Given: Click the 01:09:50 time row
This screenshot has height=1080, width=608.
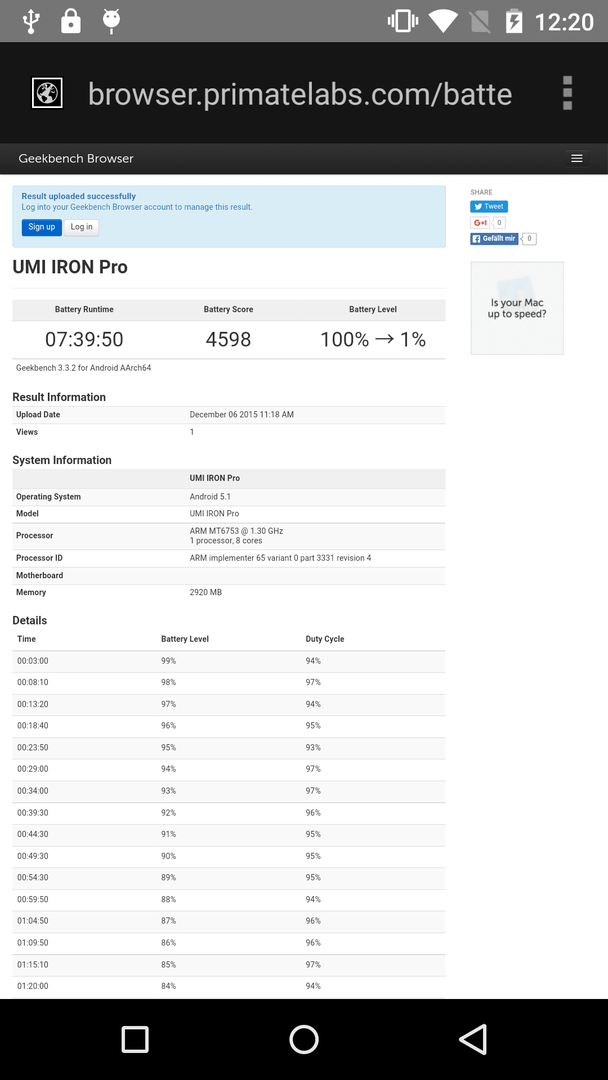Looking at the screenshot, I should [229, 943].
